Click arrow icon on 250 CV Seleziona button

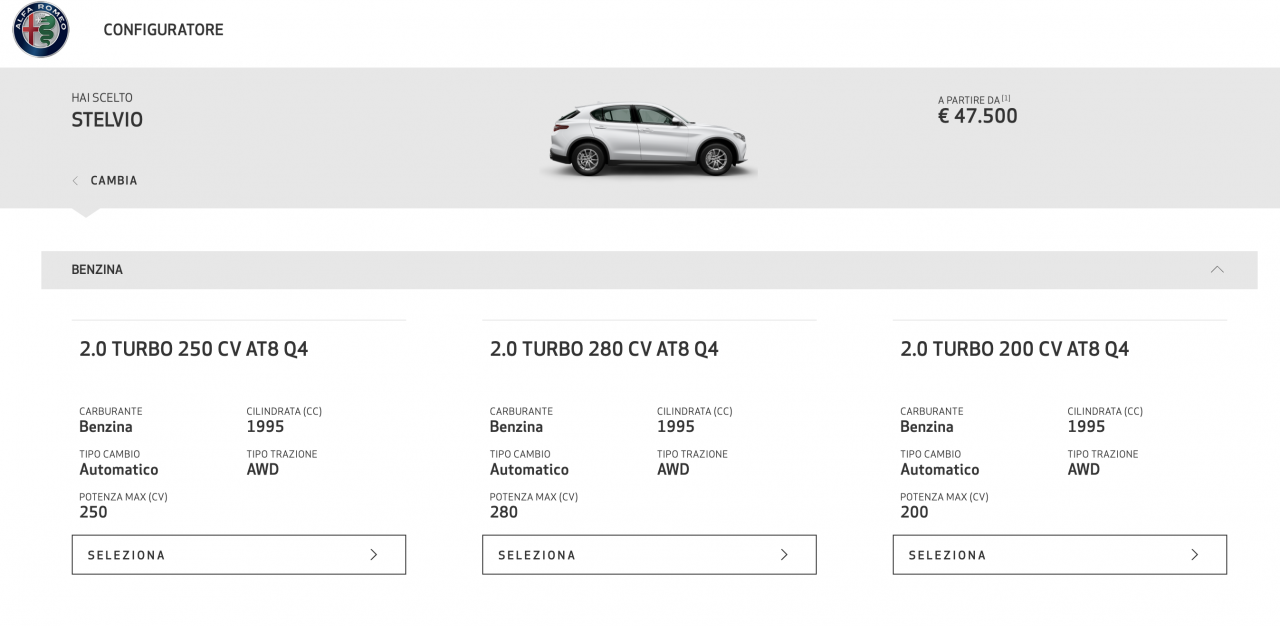pos(374,555)
